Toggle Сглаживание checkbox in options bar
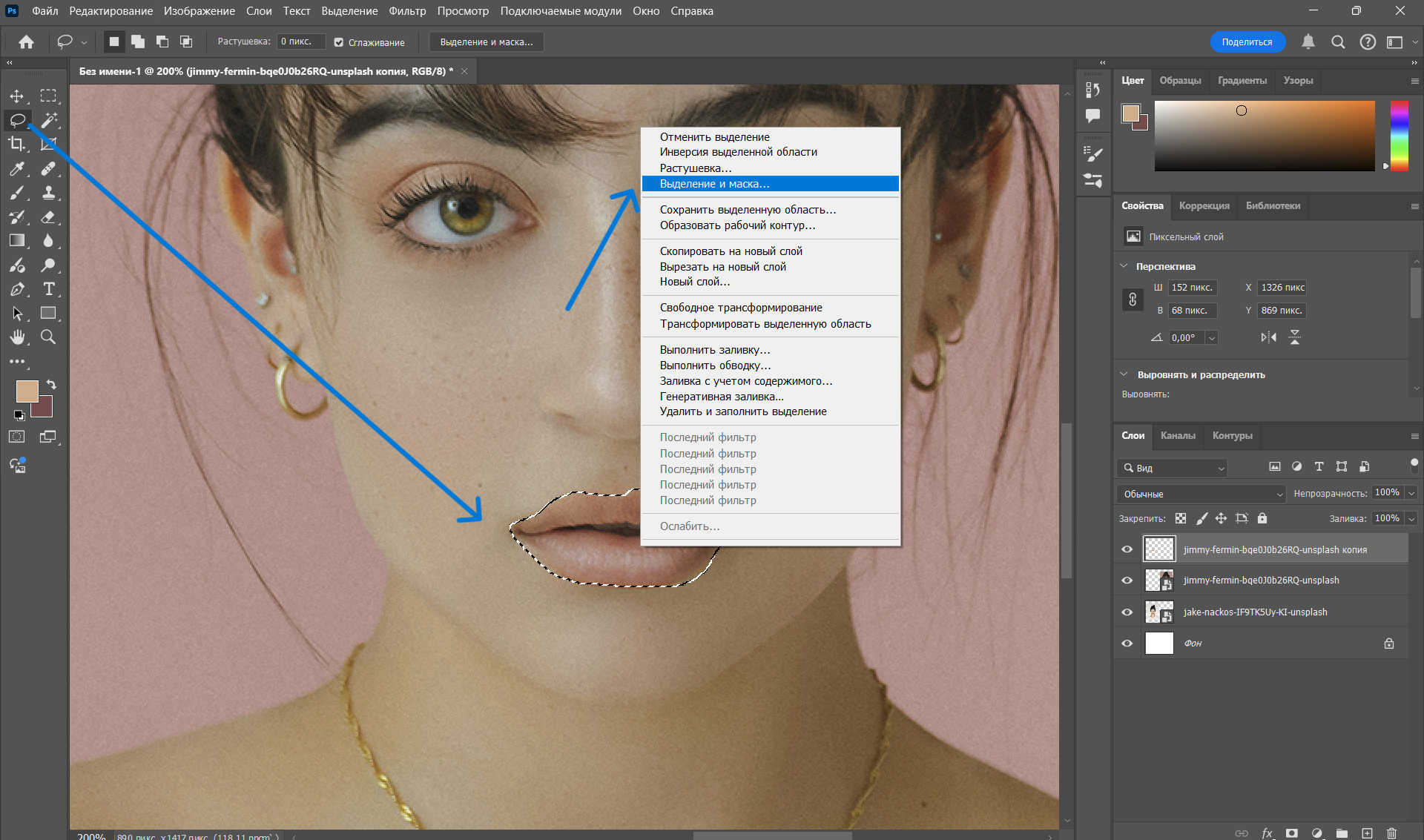1424x840 pixels. 338,42
